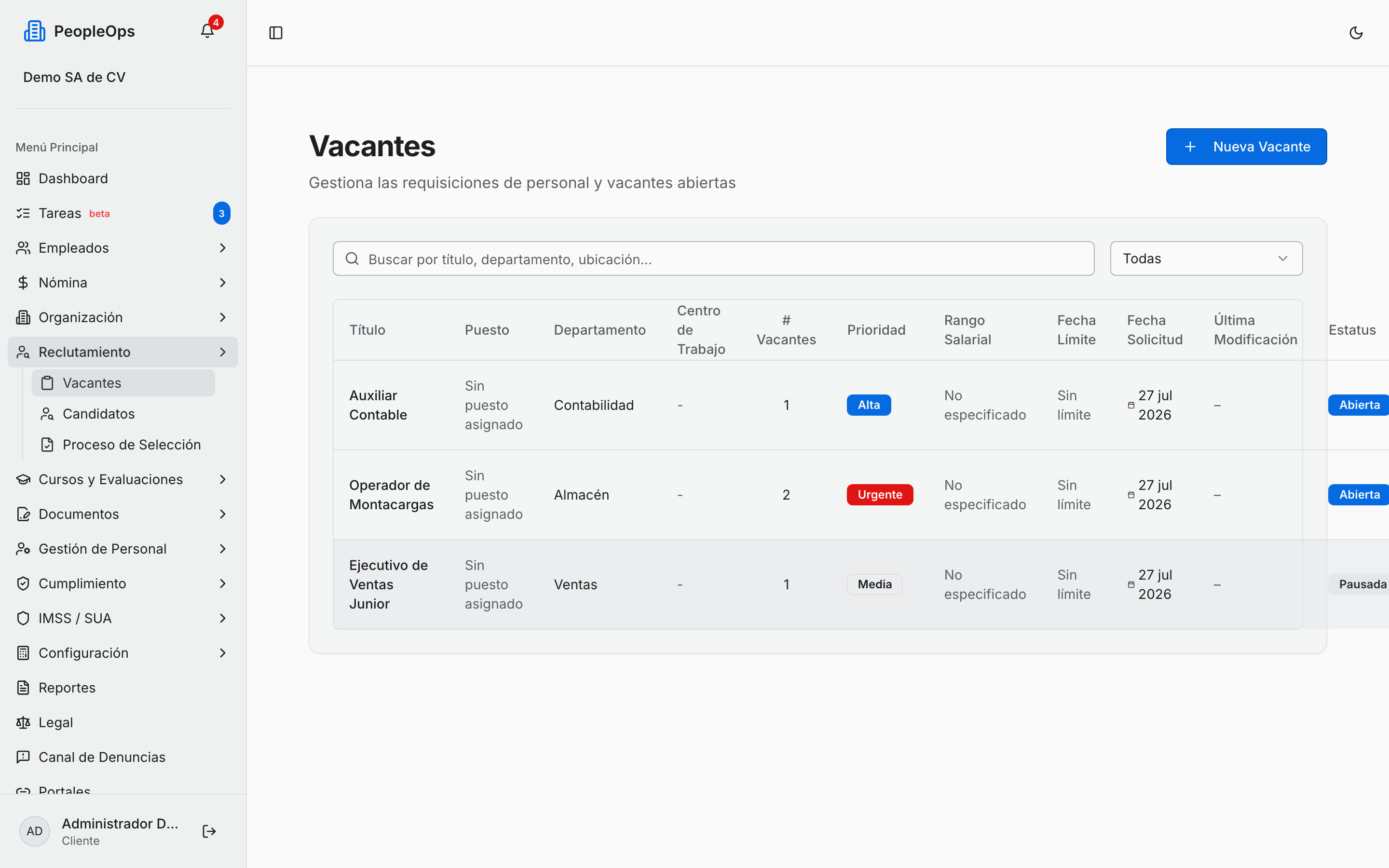Select the Candidatos submenu item
The width and height of the screenshot is (1389, 868).
coord(123,414)
